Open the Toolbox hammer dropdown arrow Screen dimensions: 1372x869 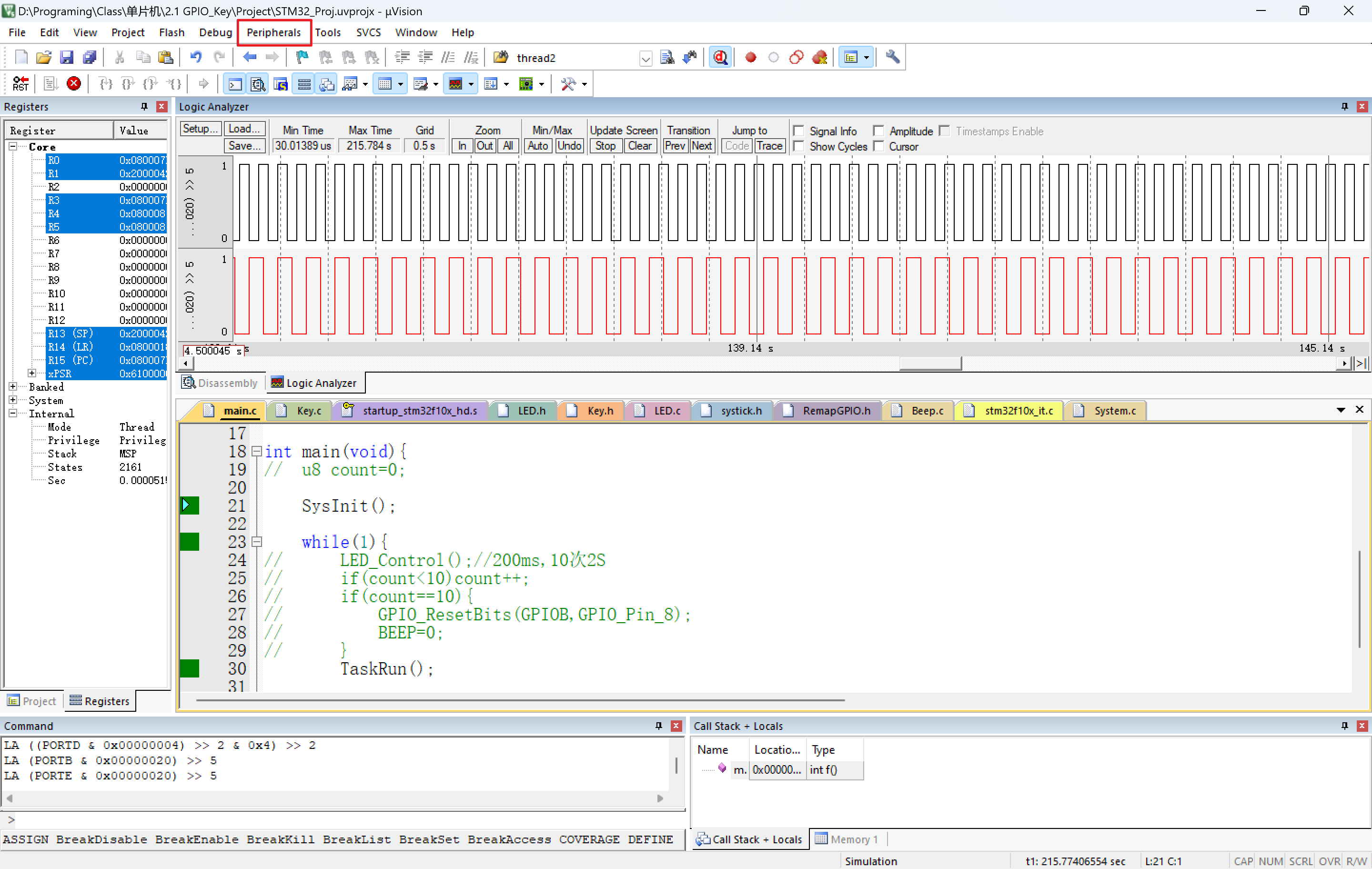[x=585, y=84]
